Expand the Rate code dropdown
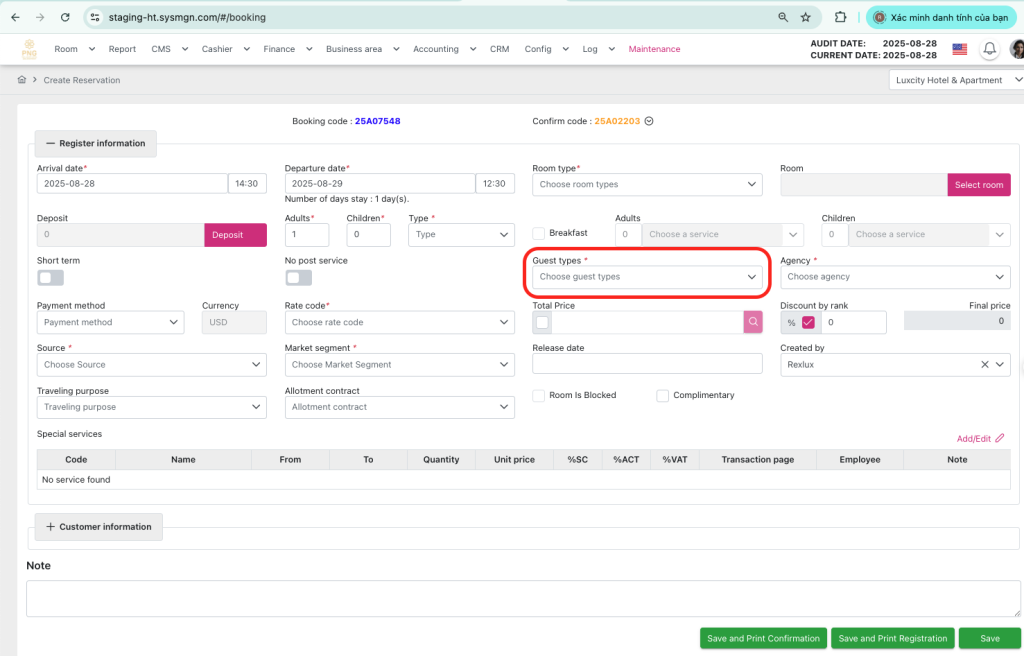Screen dimensions: 1024x656 (x=399, y=323)
